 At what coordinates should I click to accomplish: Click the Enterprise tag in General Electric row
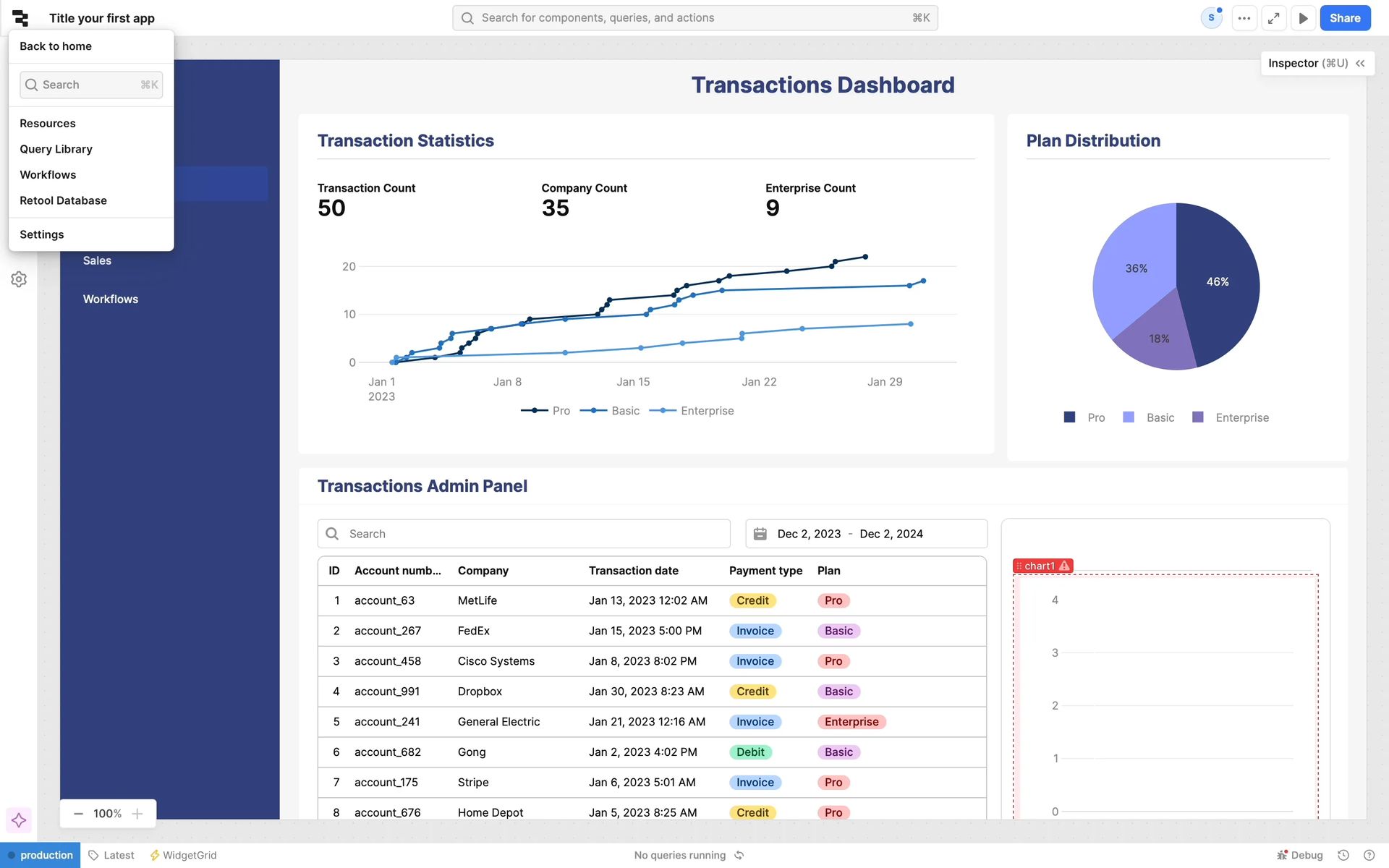coord(851,722)
